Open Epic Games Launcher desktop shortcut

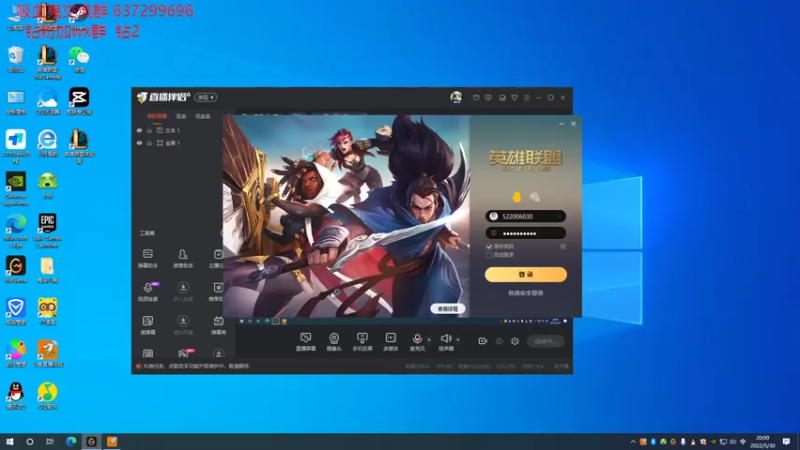coord(47,231)
